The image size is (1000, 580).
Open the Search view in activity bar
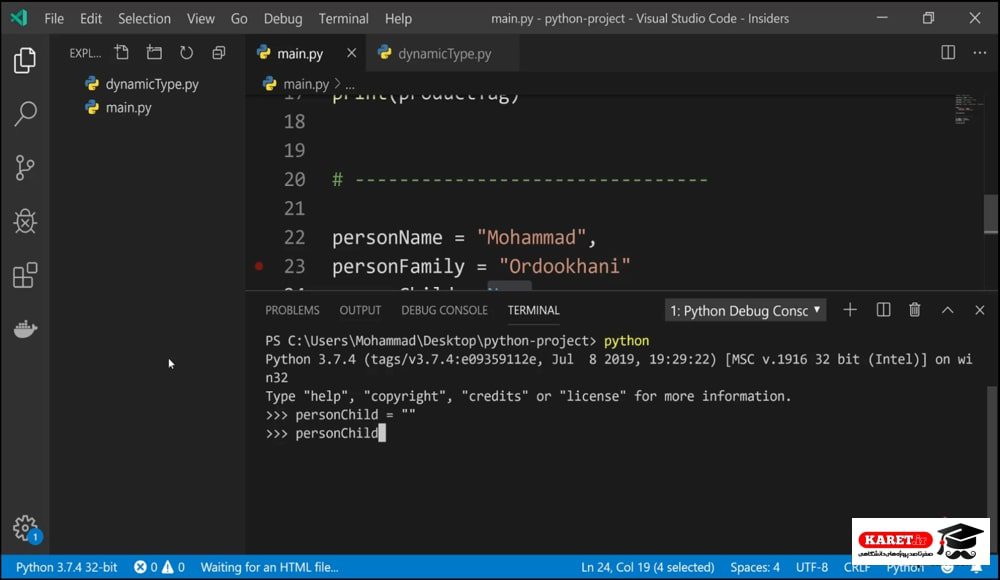(x=25, y=114)
